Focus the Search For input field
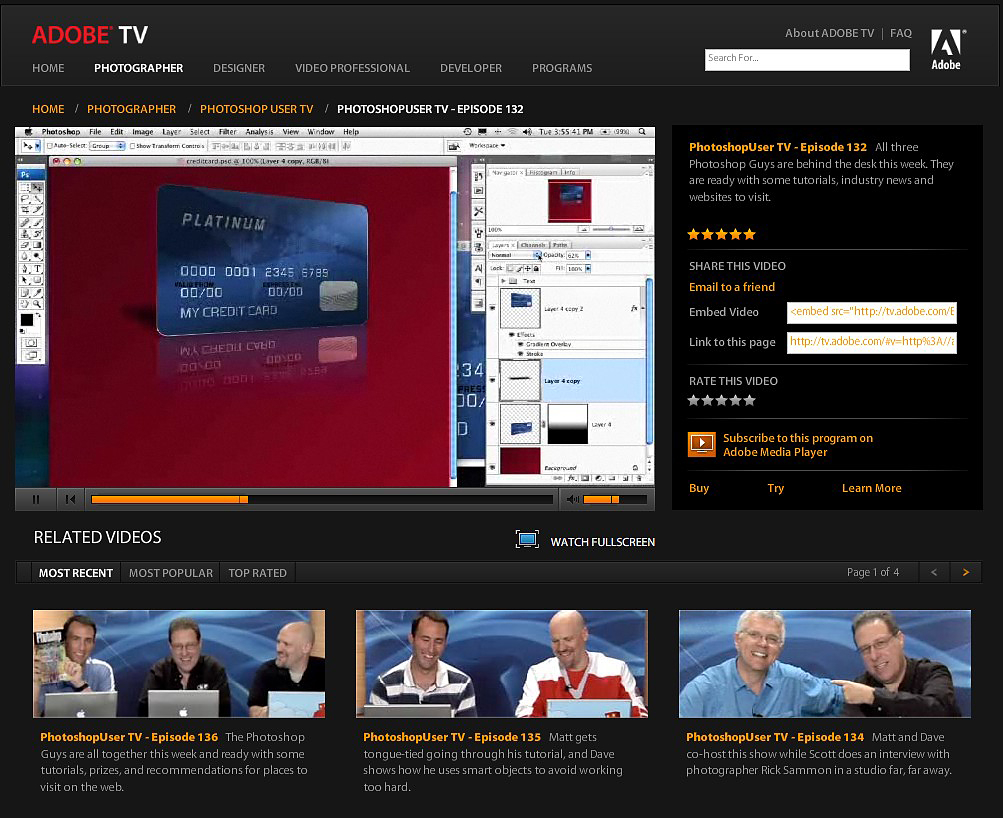Viewport: 1003px width, 818px height. pos(807,59)
